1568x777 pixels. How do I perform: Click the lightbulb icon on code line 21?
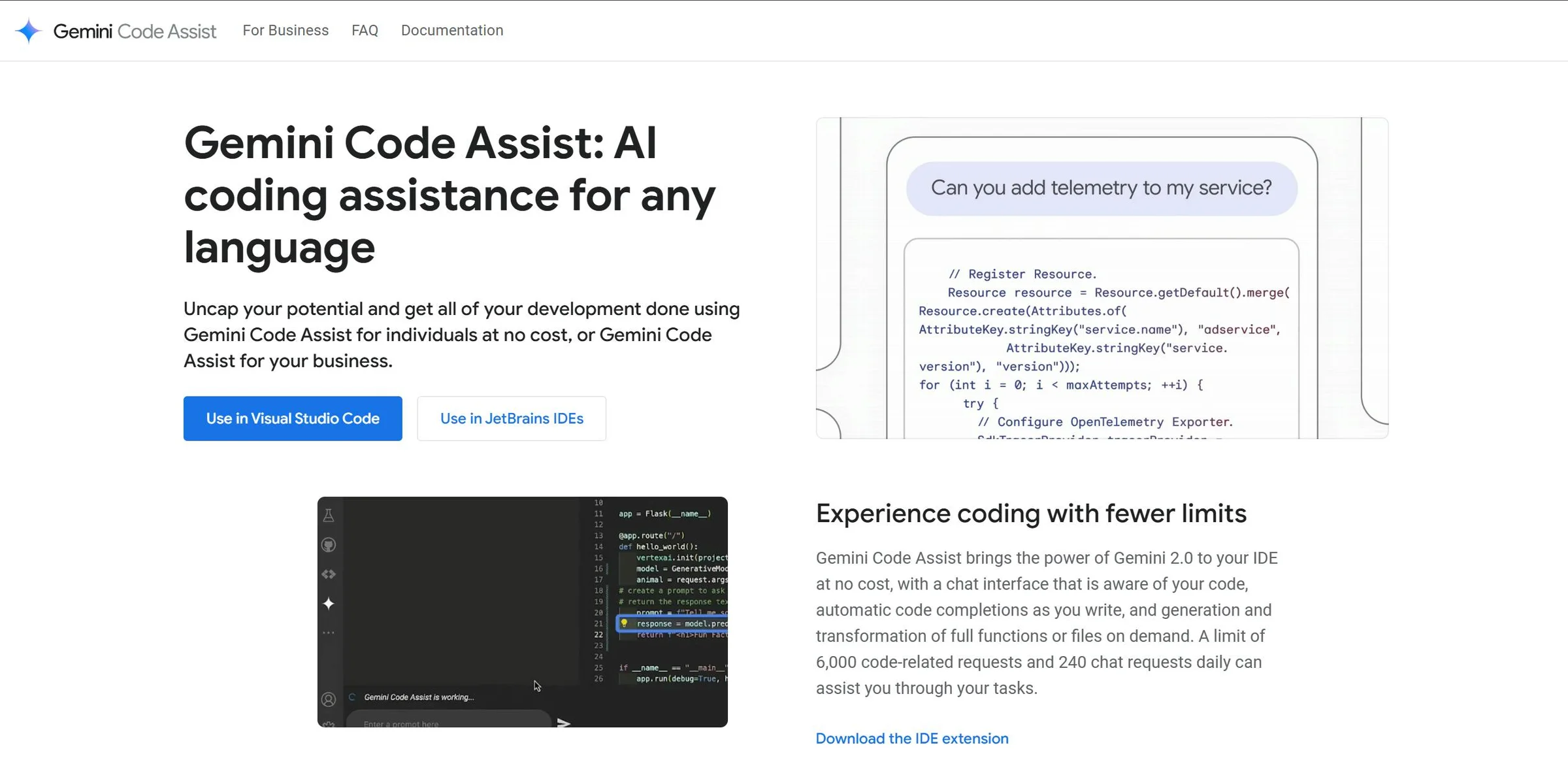624,623
